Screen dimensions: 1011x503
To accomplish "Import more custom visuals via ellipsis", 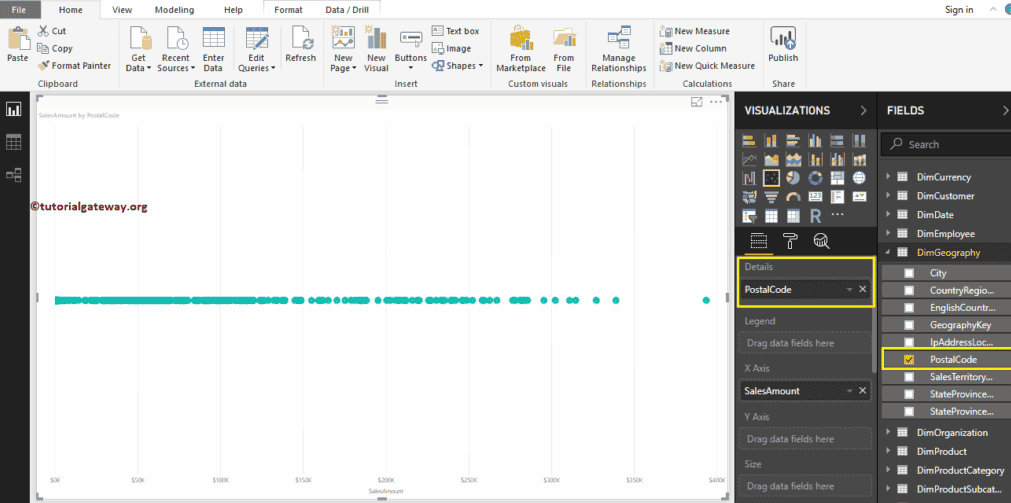I will [x=838, y=214].
